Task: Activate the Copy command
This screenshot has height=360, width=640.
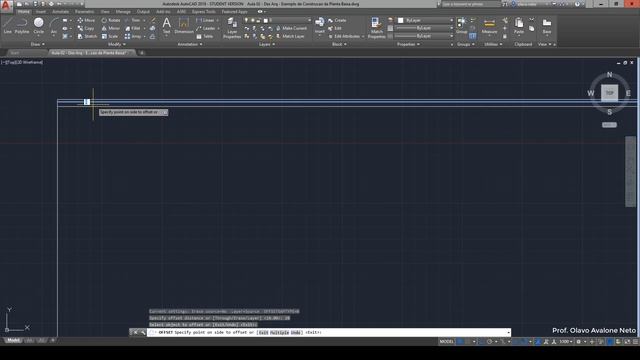Action: (x=86, y=28)
